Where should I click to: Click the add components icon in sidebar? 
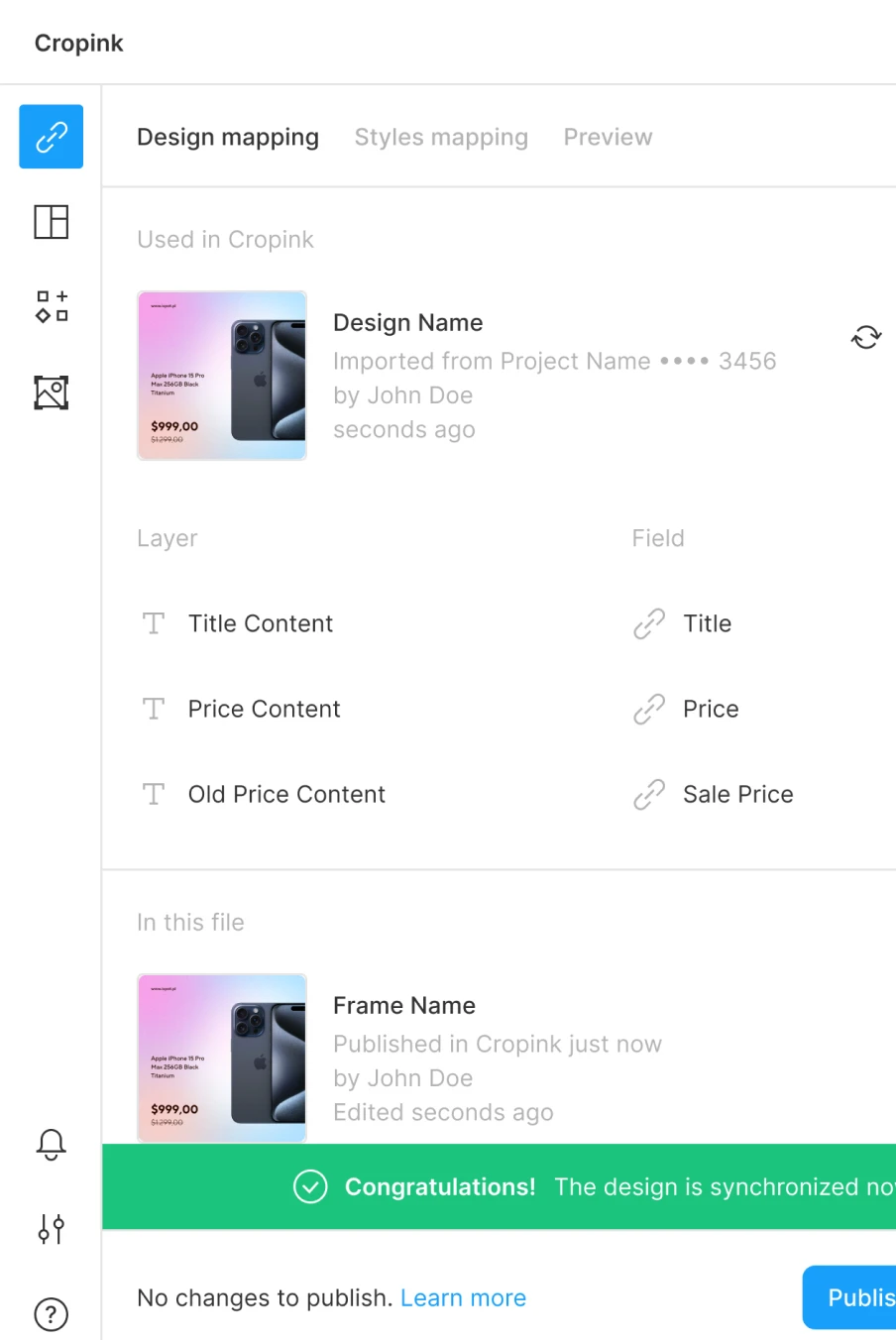[x=51, y=307]
